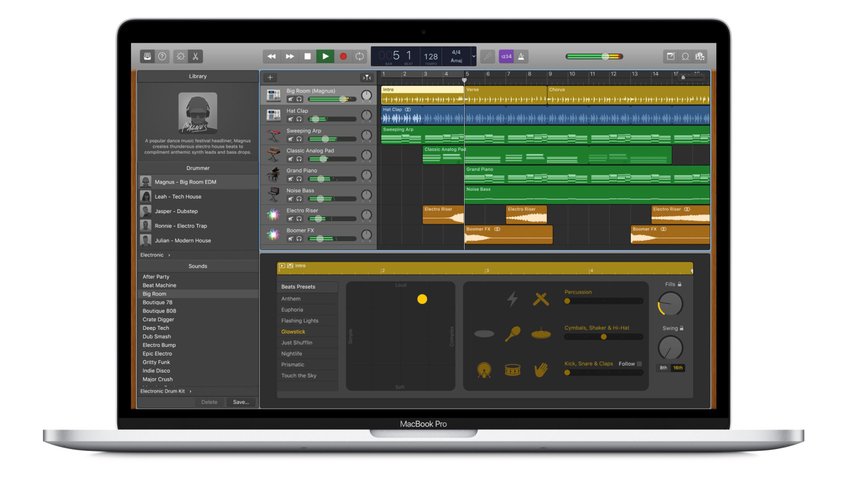Viewport: 850px width, 478px height.
Task: Start playback with green play button
Action: click(x=325, y=56)
